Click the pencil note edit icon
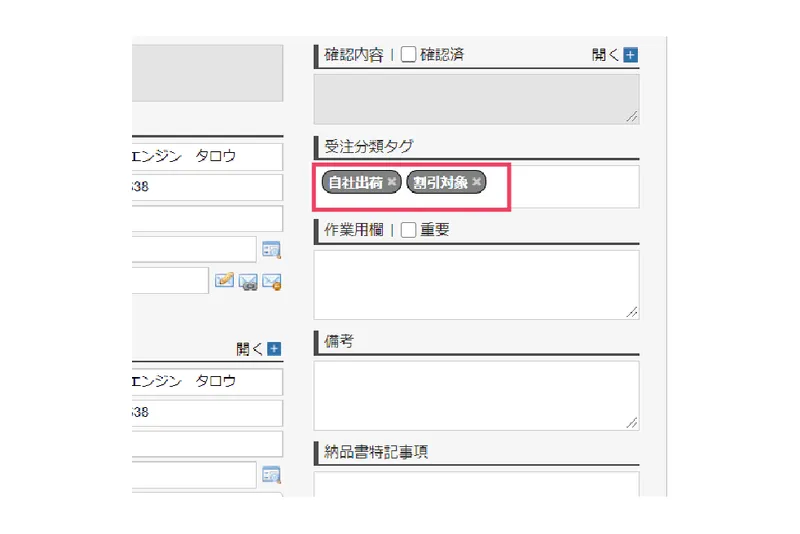 point(224,281)
